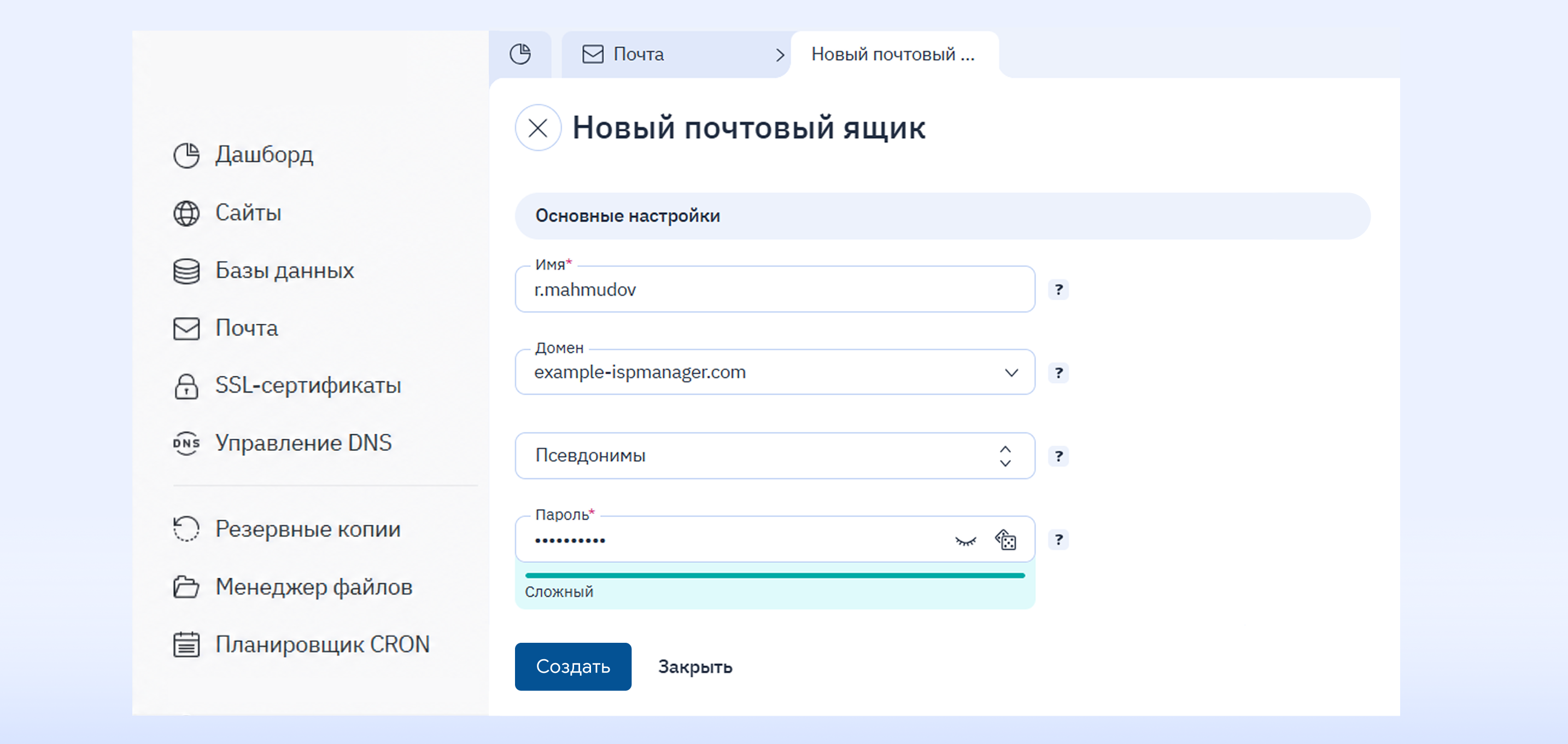Collapse the Основные настройки section header
The height and width of the screenshot is (744, 1568).
(x=942, y=216)
